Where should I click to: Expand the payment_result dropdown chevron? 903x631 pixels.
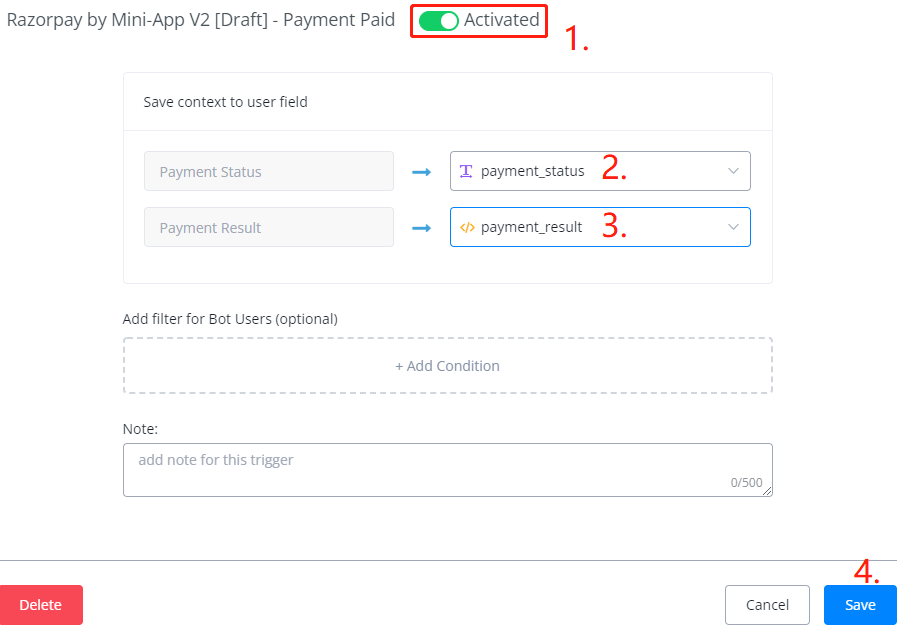(733, 227)
